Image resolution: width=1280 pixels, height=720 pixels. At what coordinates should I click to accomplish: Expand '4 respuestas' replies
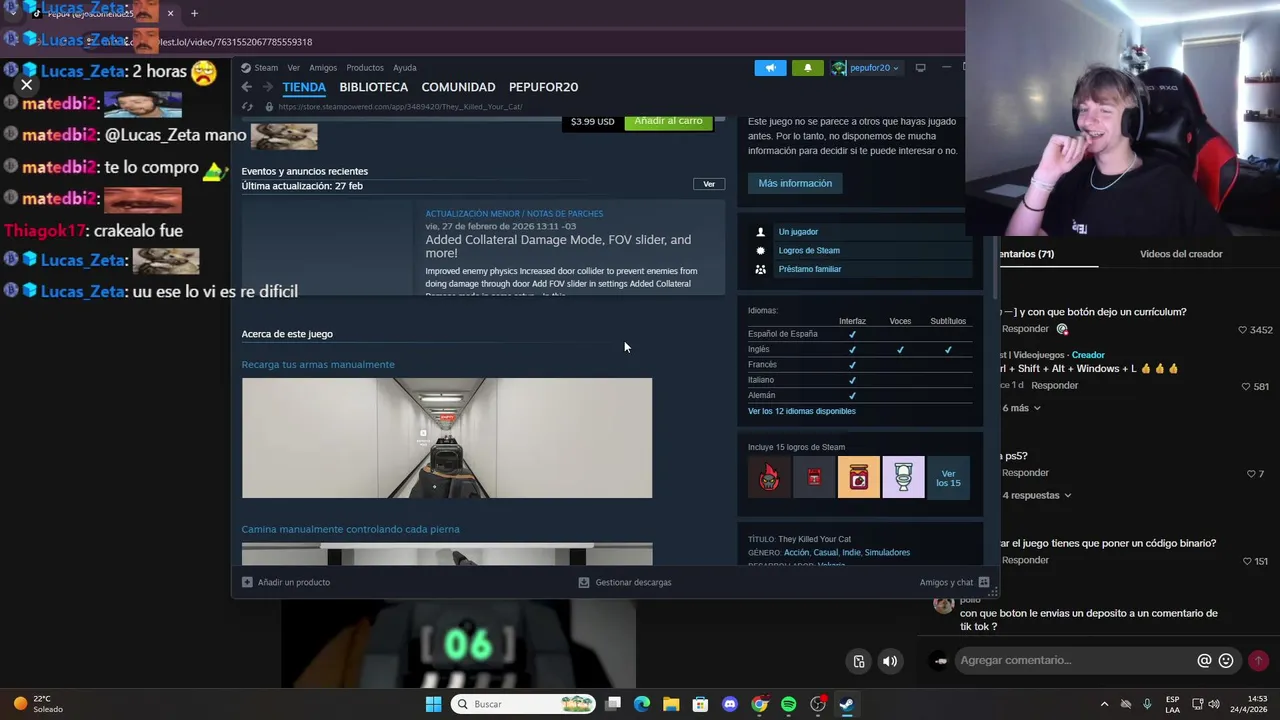[1037, 495]
